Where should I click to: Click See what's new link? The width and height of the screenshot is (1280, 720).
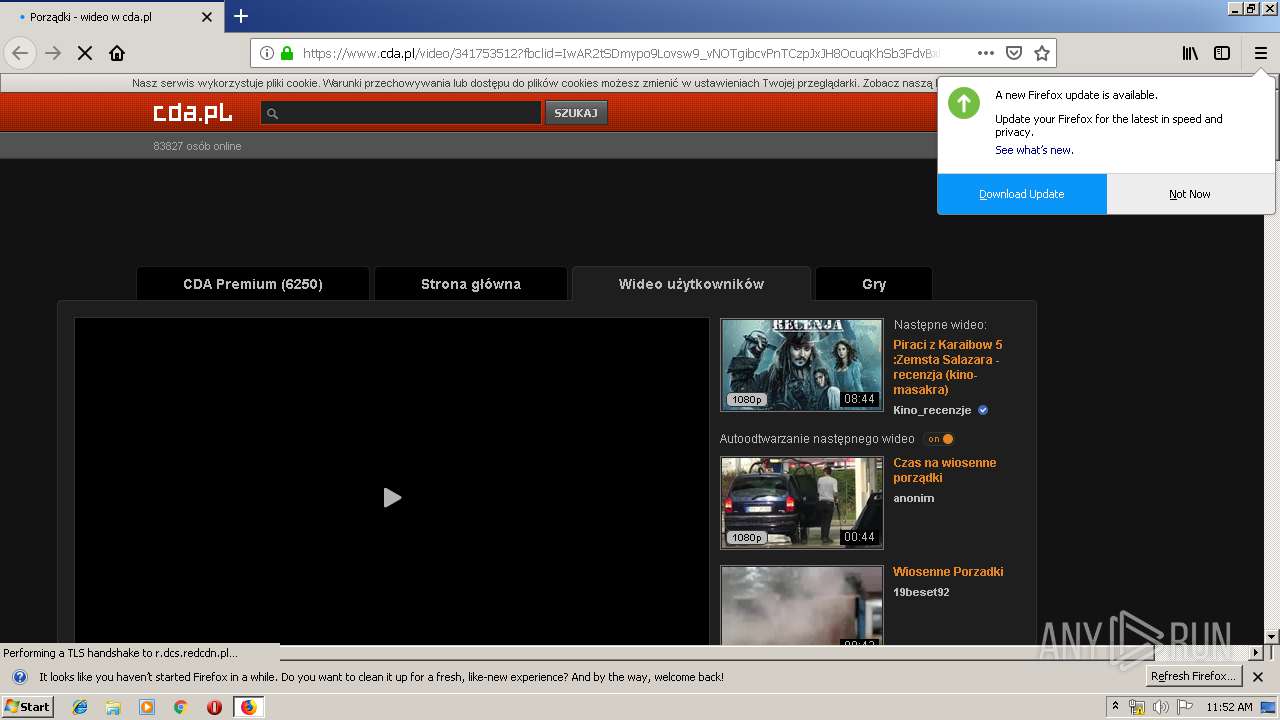(x=1034, y=150)
